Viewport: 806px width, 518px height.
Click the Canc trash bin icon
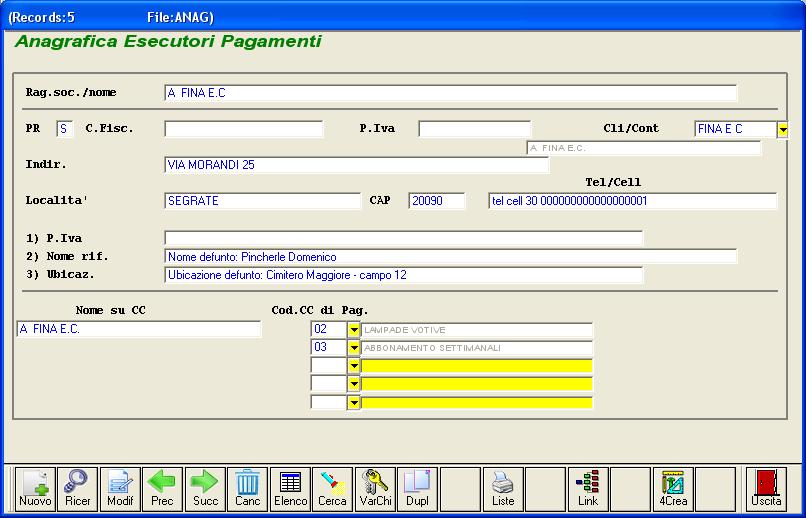pos(248,489)
